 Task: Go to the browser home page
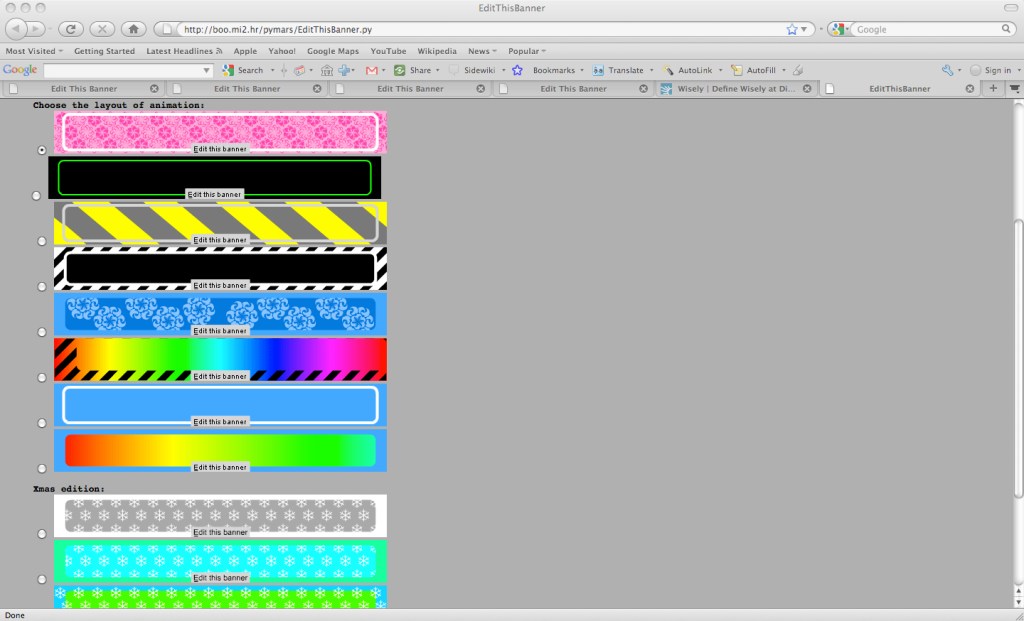134,29
